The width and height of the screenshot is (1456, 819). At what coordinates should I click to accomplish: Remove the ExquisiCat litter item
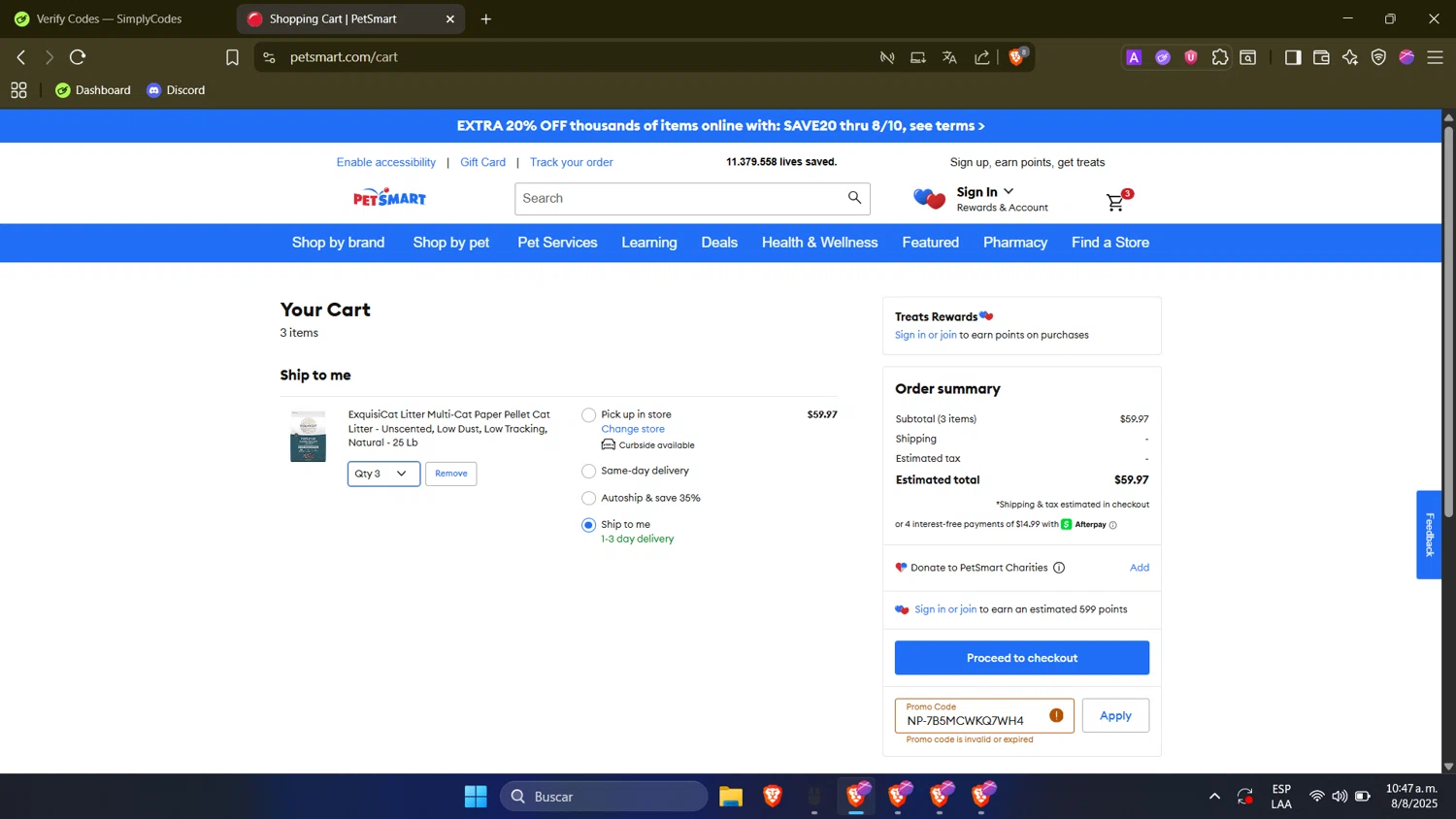tap(451, 474)
